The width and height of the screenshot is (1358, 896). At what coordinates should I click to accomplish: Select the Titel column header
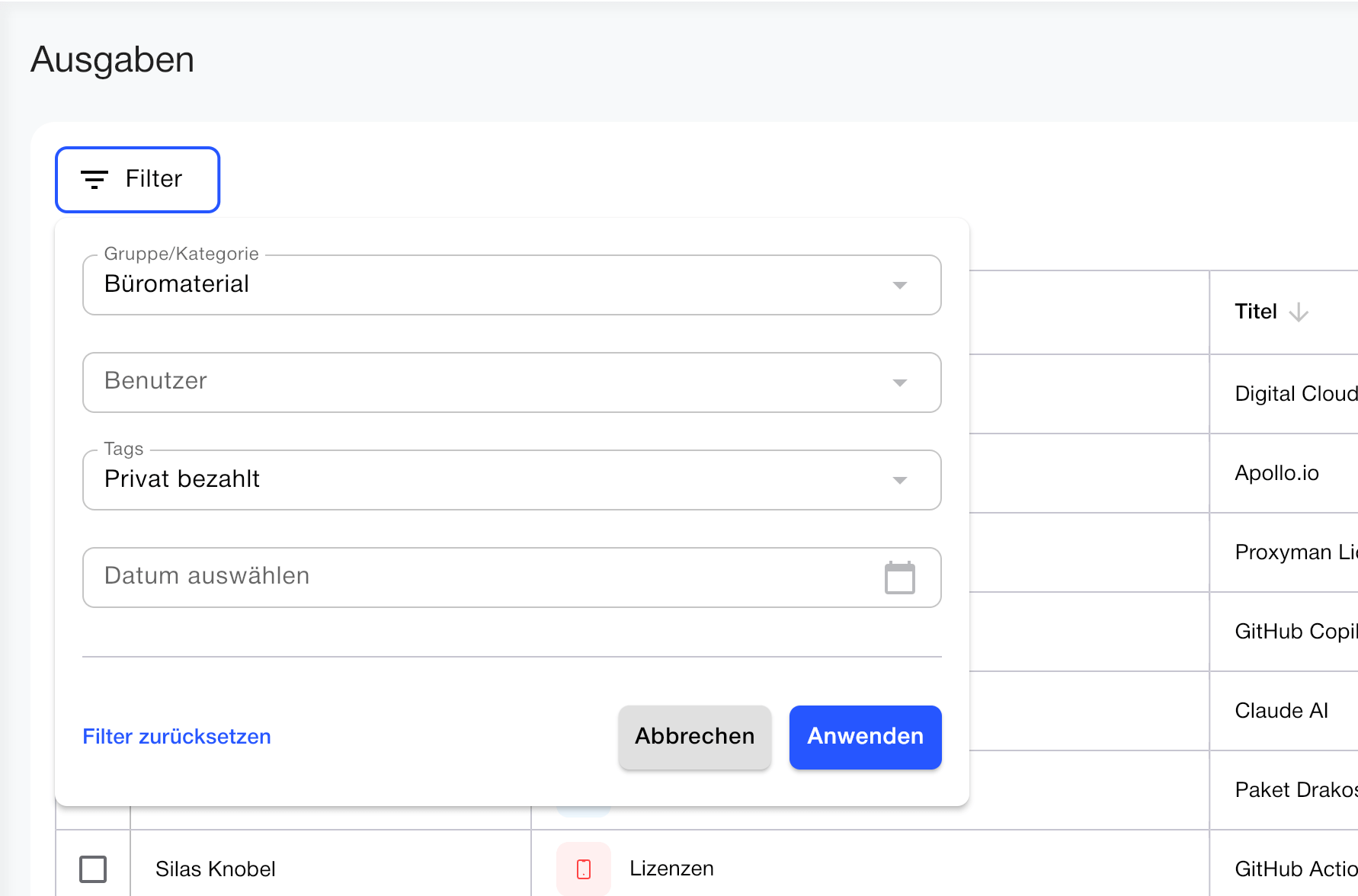1254,311
